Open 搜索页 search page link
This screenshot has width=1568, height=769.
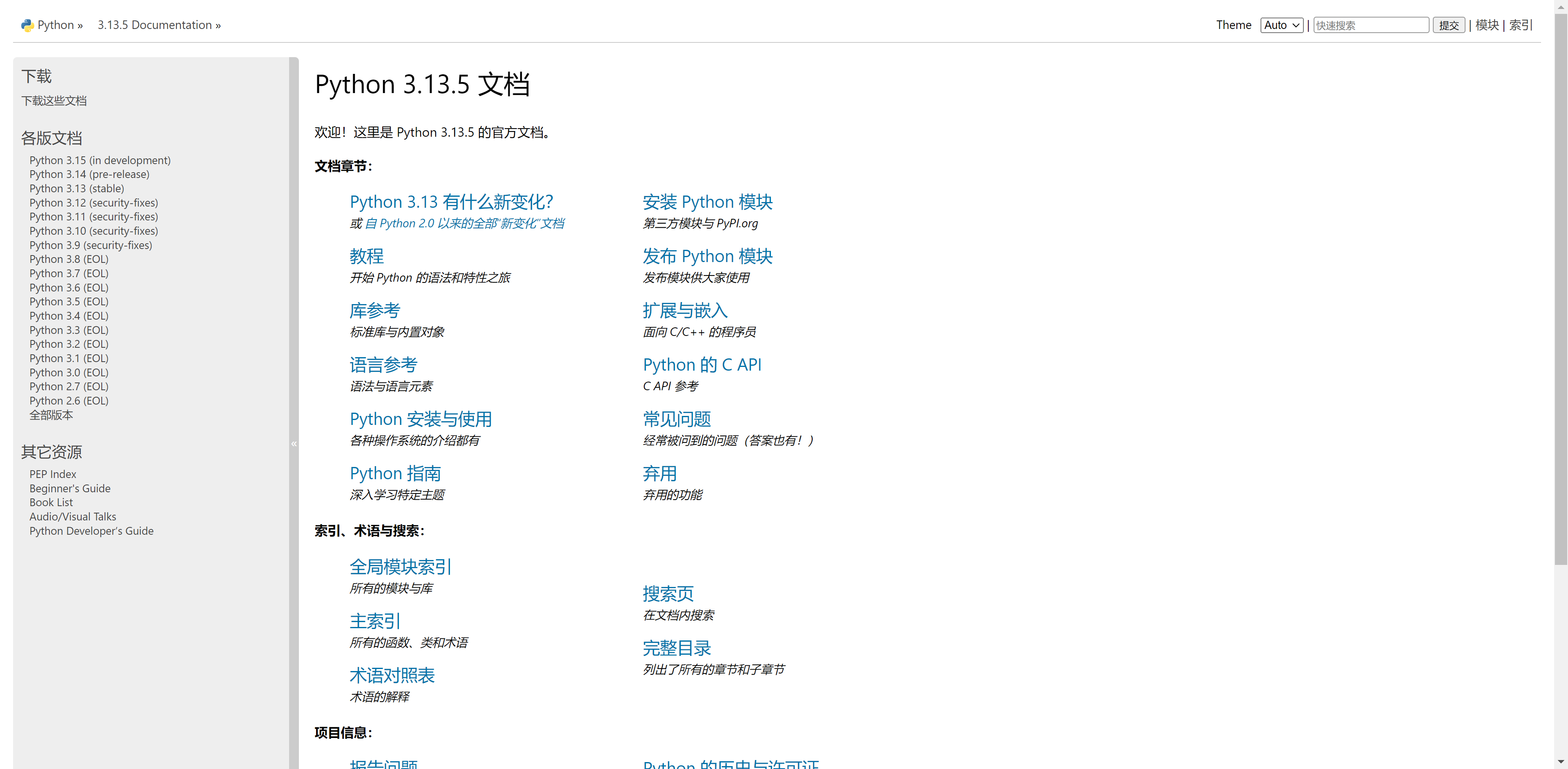click(668, 593)
